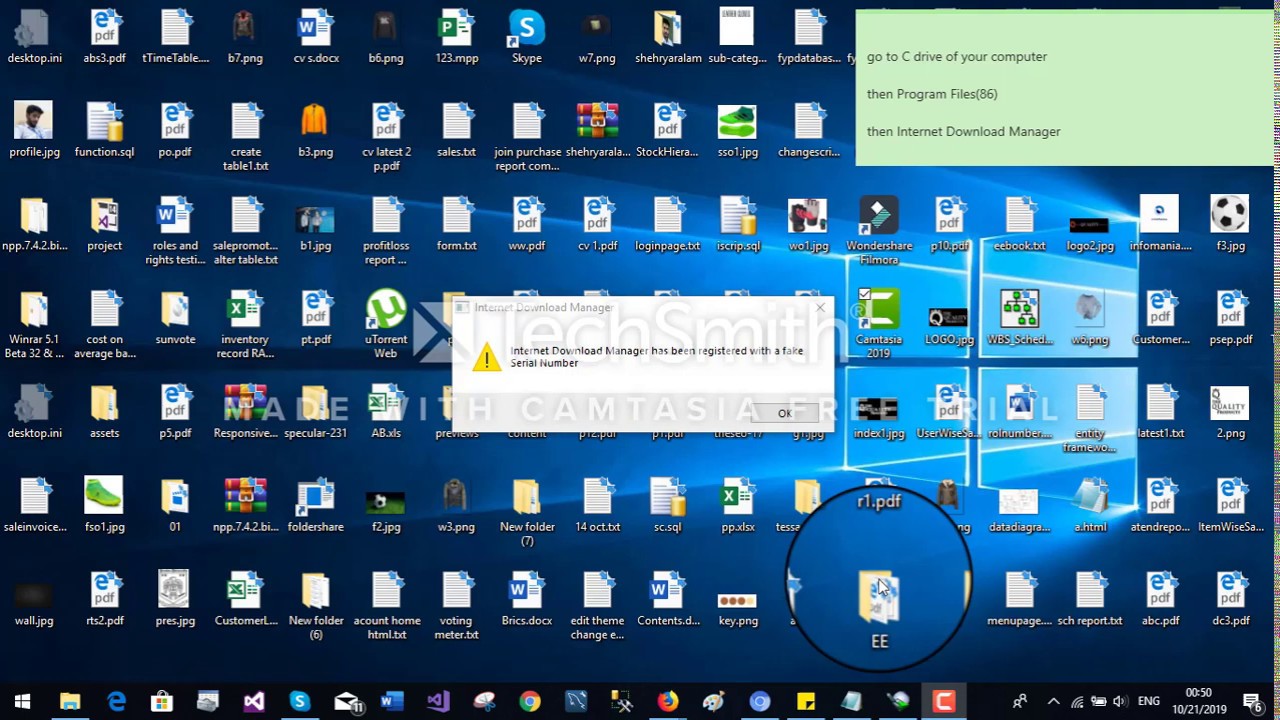This screenshot has height=720, width=1280.
Task: Select the New folder (7) icon
Action: (527, 512)
